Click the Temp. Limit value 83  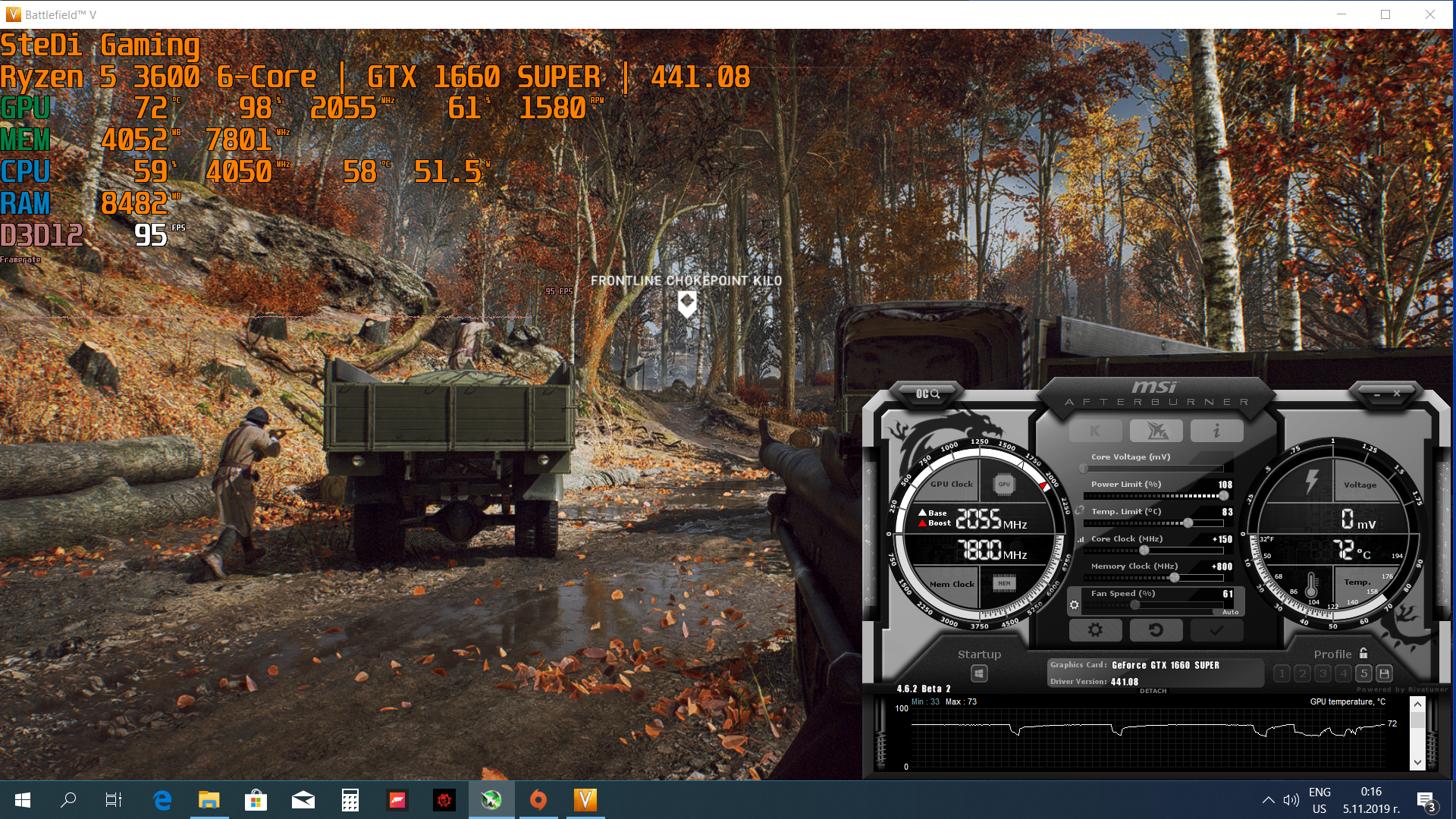pyautogui.click(x=1228, y=512)
